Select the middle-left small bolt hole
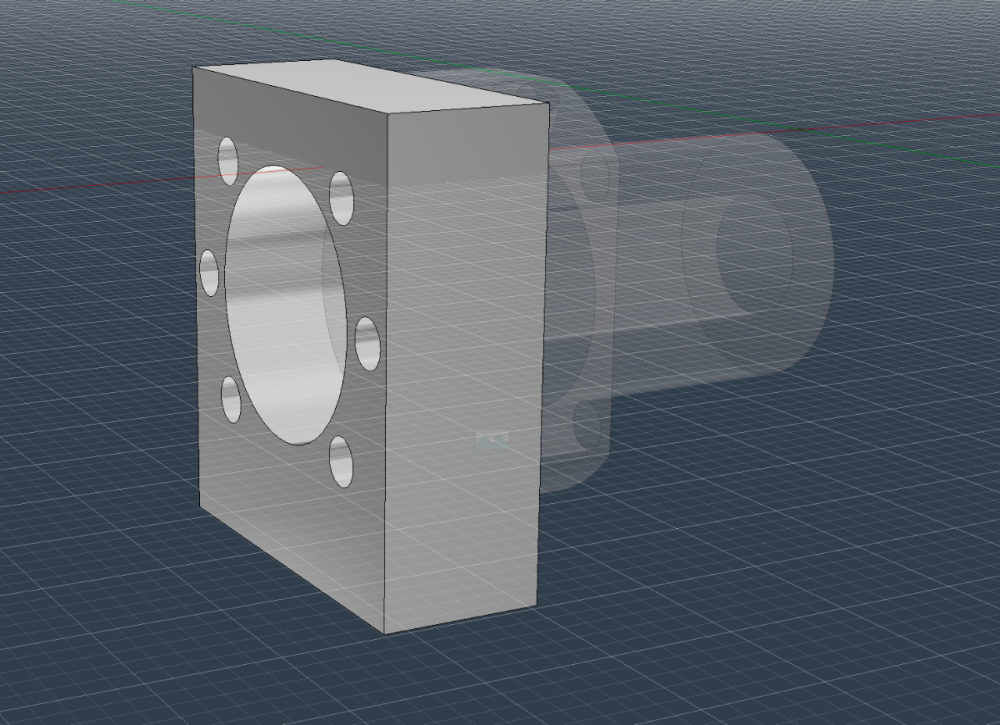 (209, 272)
